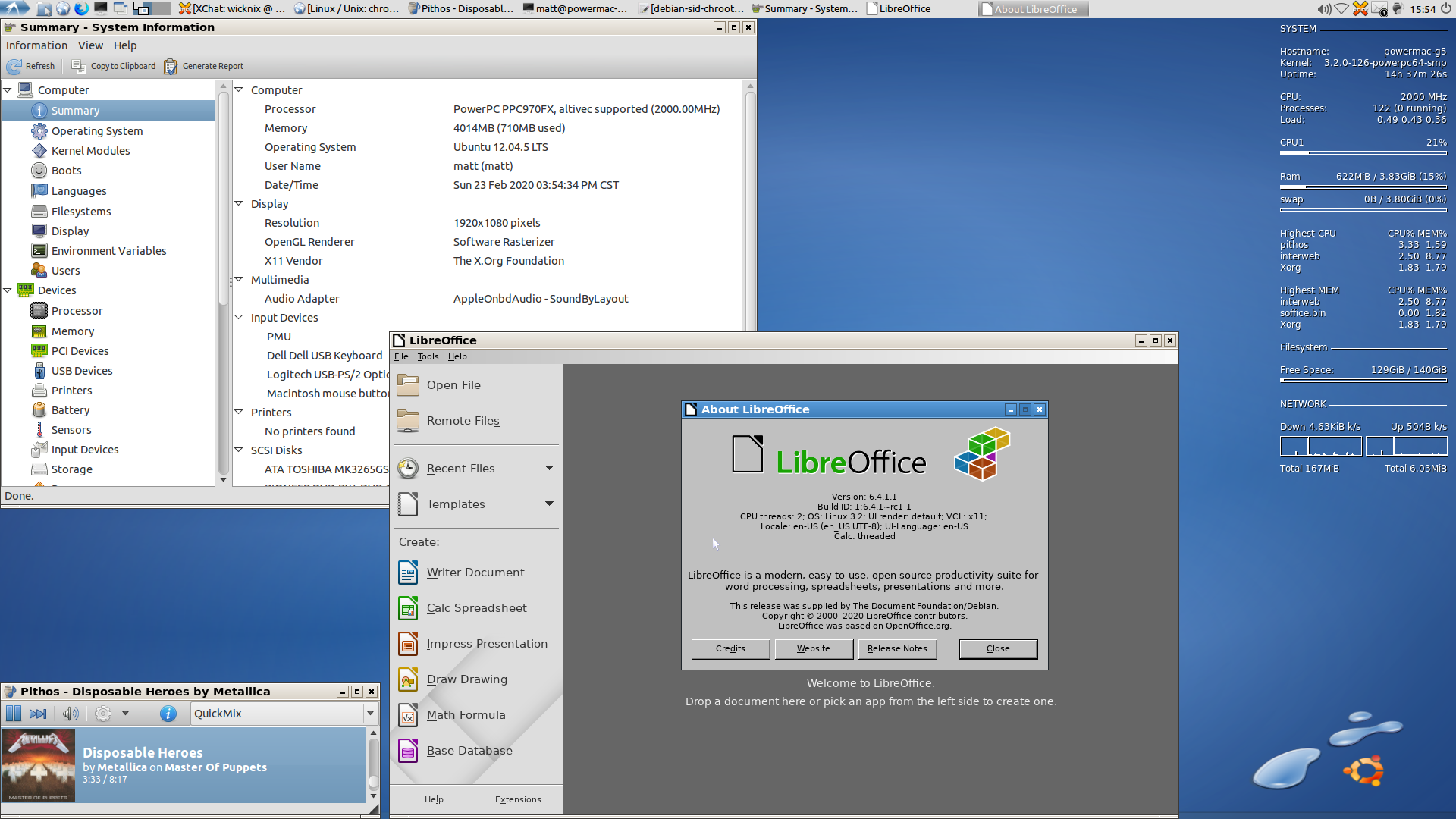
Task: Click the Math Formula icon
Action: click(x=408, y=715)
